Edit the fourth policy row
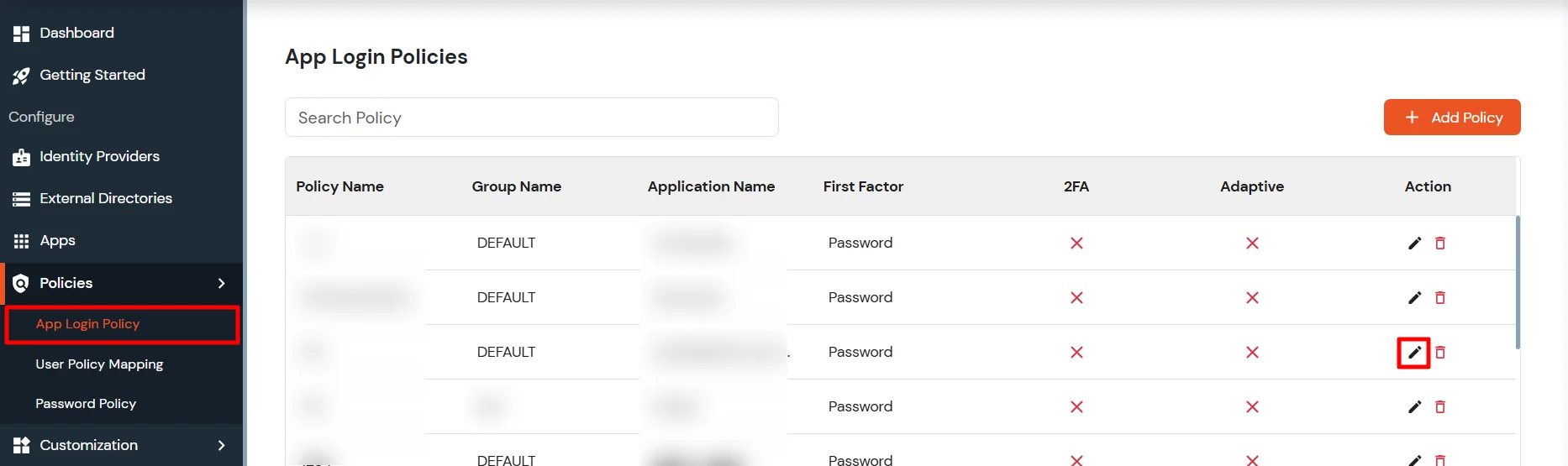This screenshot has height=466, width=1568. pos(1414,406)
